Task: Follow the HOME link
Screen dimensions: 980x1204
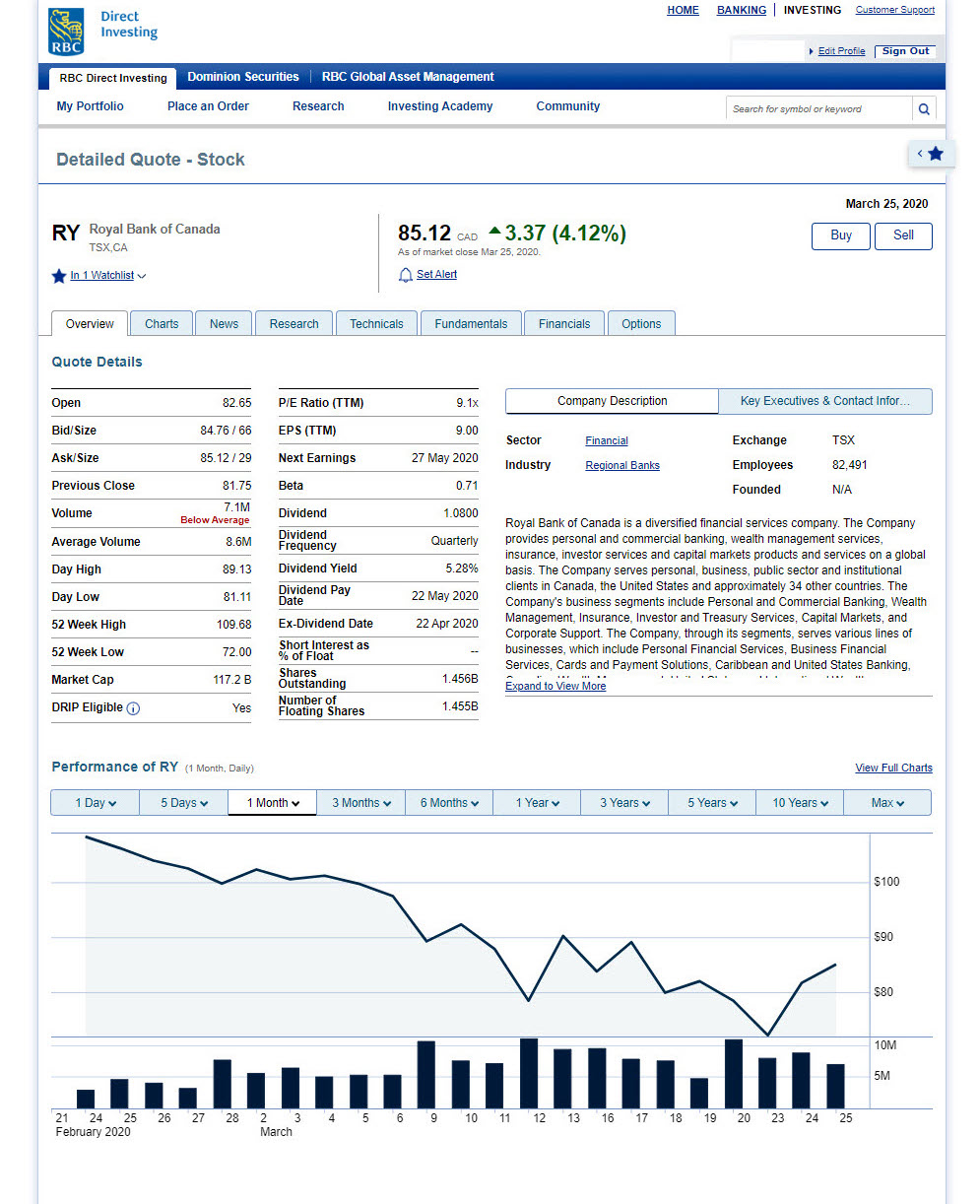Action: pyautogui.click(x=683, y=10)
